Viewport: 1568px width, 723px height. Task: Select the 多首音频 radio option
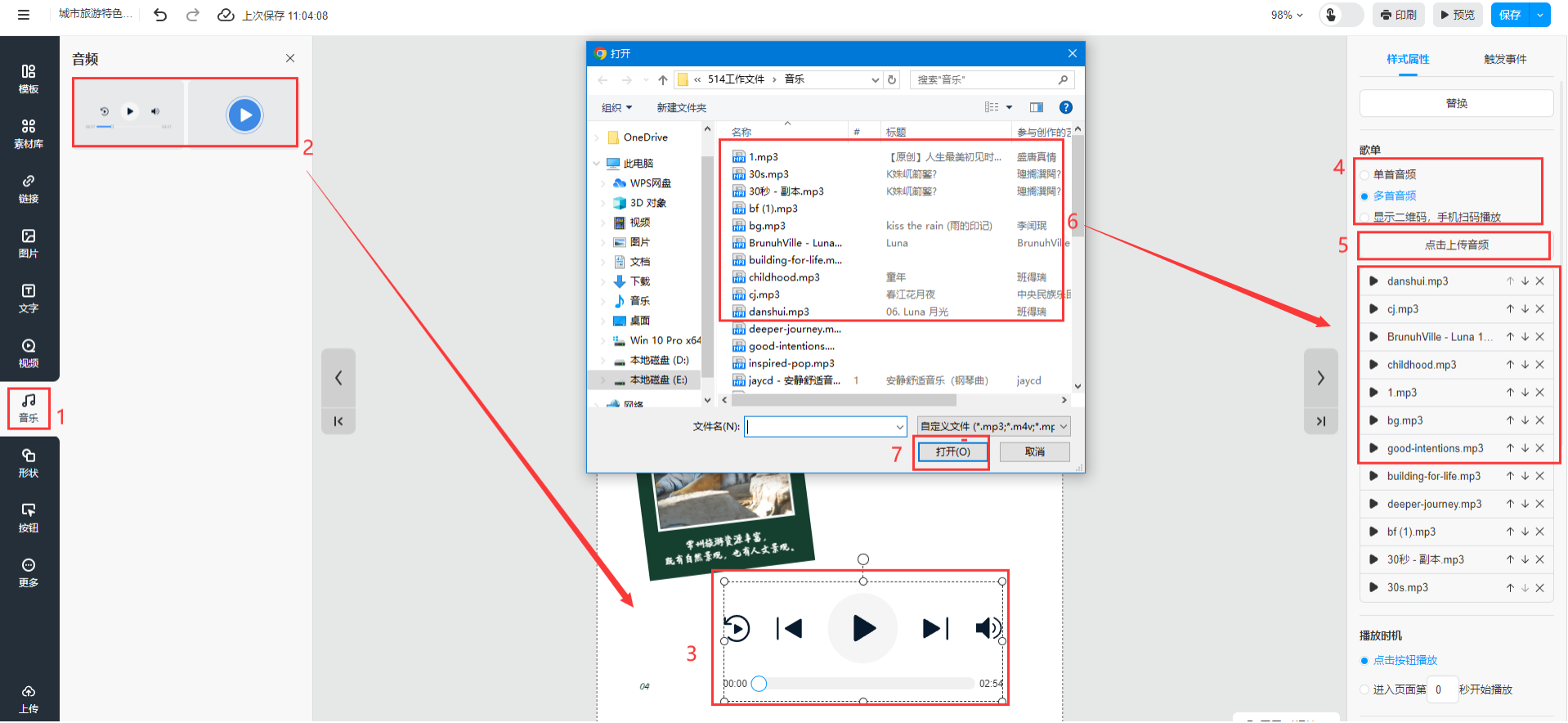click(x=1364, y=196)
